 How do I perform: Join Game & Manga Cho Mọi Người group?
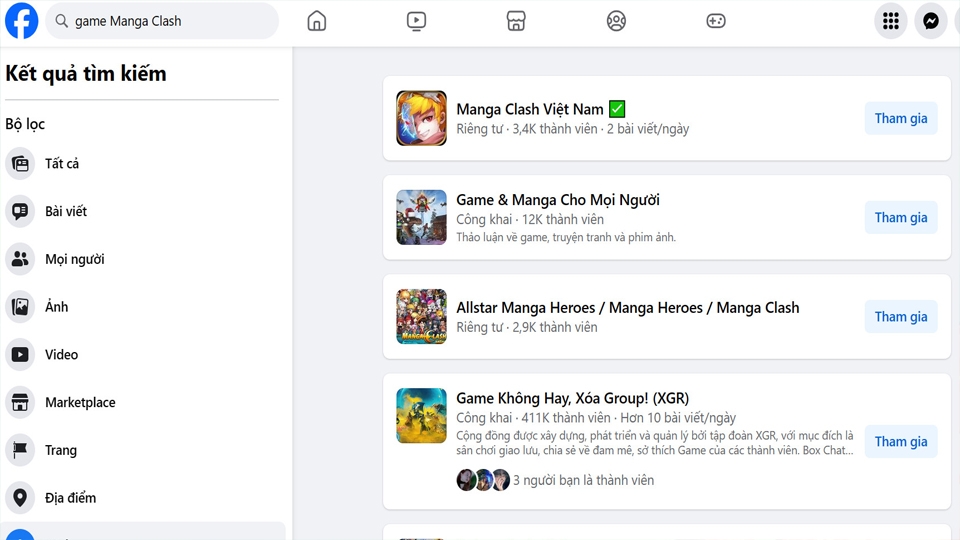(x=901, y=217)
